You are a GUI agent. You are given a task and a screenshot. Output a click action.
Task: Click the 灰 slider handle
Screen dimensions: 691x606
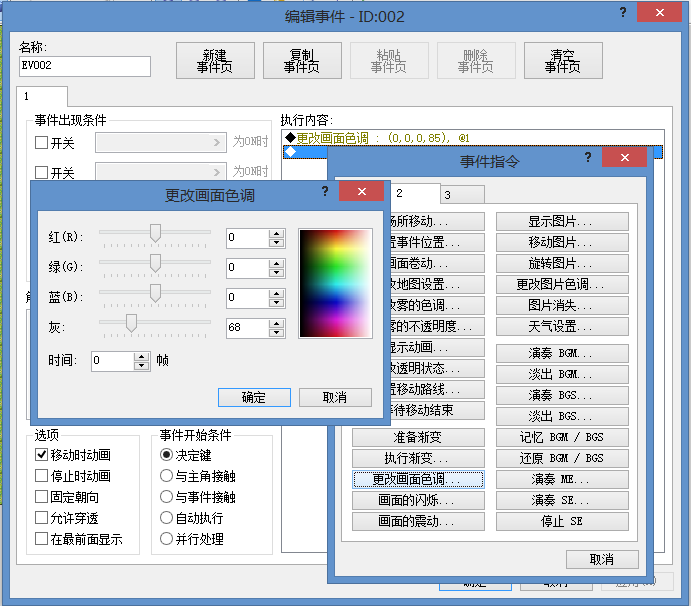coord(131,323)
